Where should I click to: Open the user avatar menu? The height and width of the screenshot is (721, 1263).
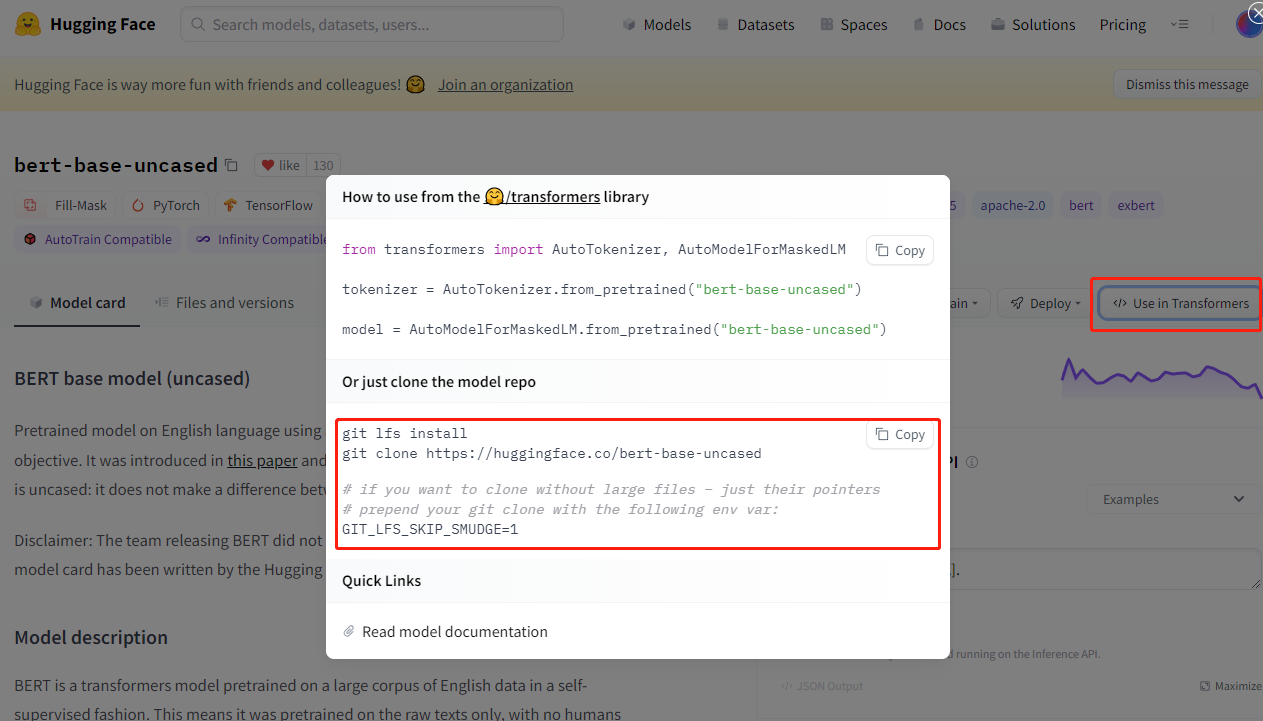[x=1248, y=24]
